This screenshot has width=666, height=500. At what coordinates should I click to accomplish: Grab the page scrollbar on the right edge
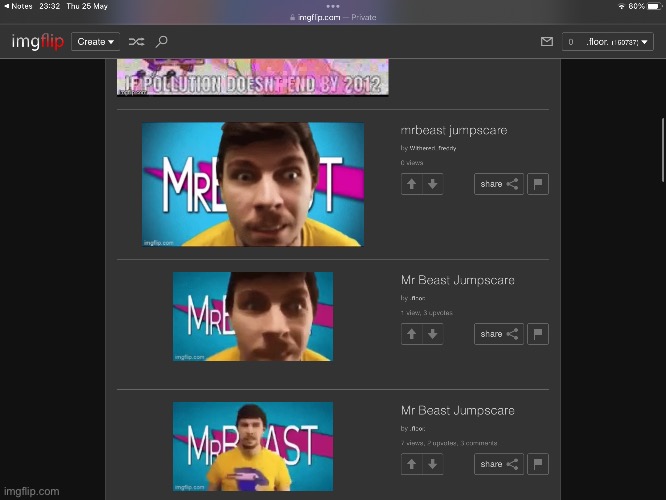[x=663, y=150]
